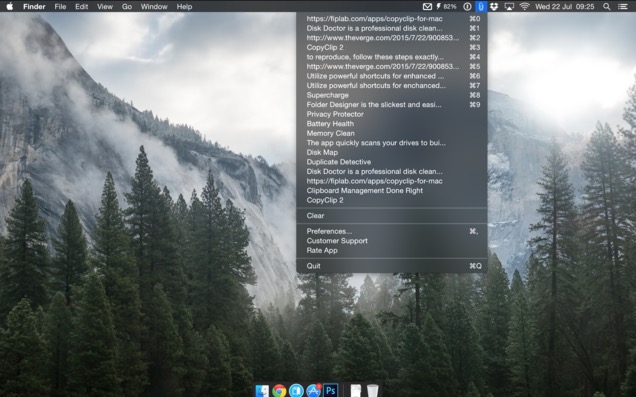Image resolution: width=636 pixels, height=397 pixels.
Task: Launch Google Chrome from the Dock
Action: pyautogui.click(x=279, y=391)
